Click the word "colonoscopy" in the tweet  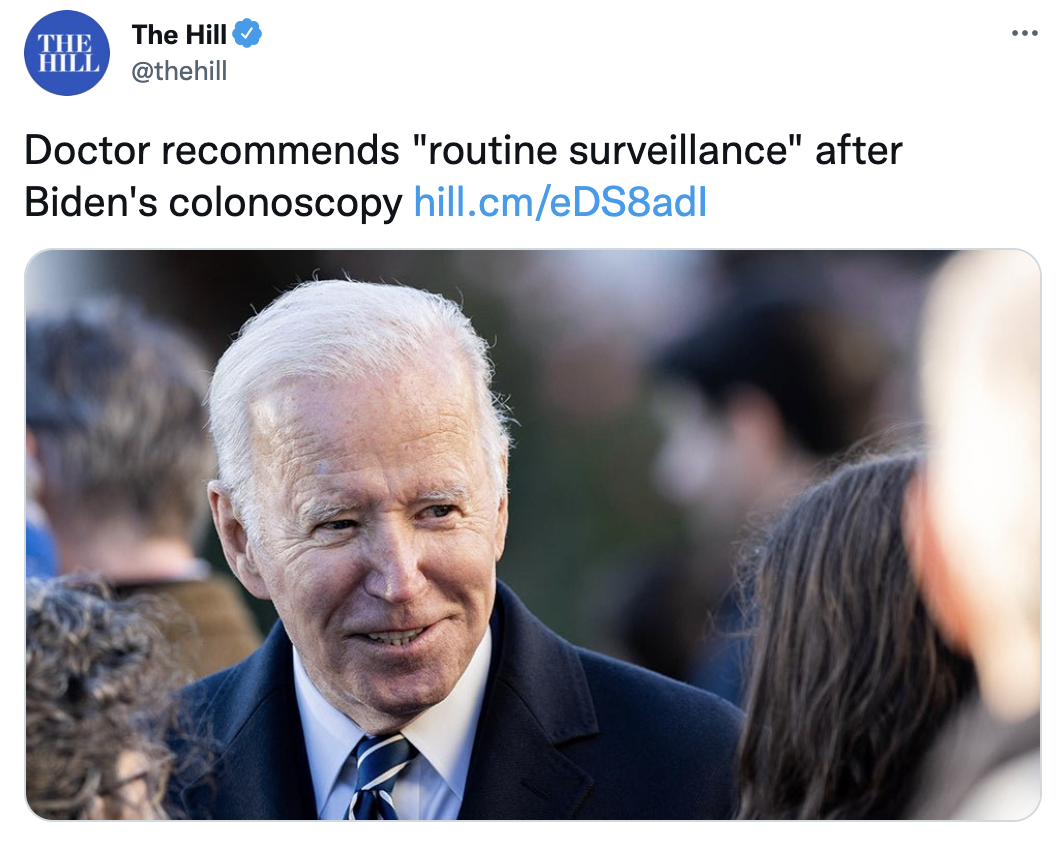click(285, 203)
